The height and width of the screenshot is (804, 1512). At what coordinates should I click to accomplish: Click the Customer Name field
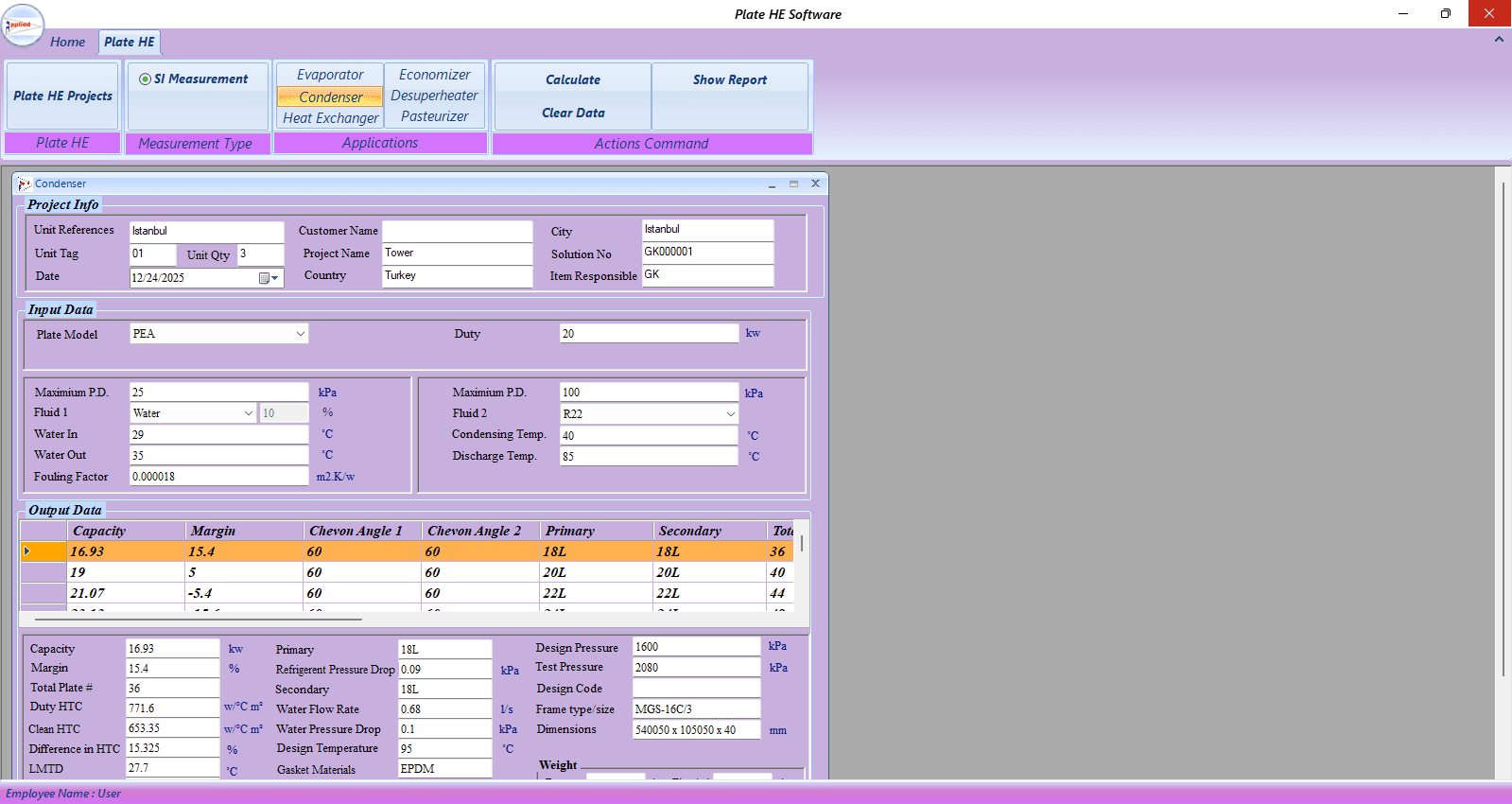tap(458, 232)
